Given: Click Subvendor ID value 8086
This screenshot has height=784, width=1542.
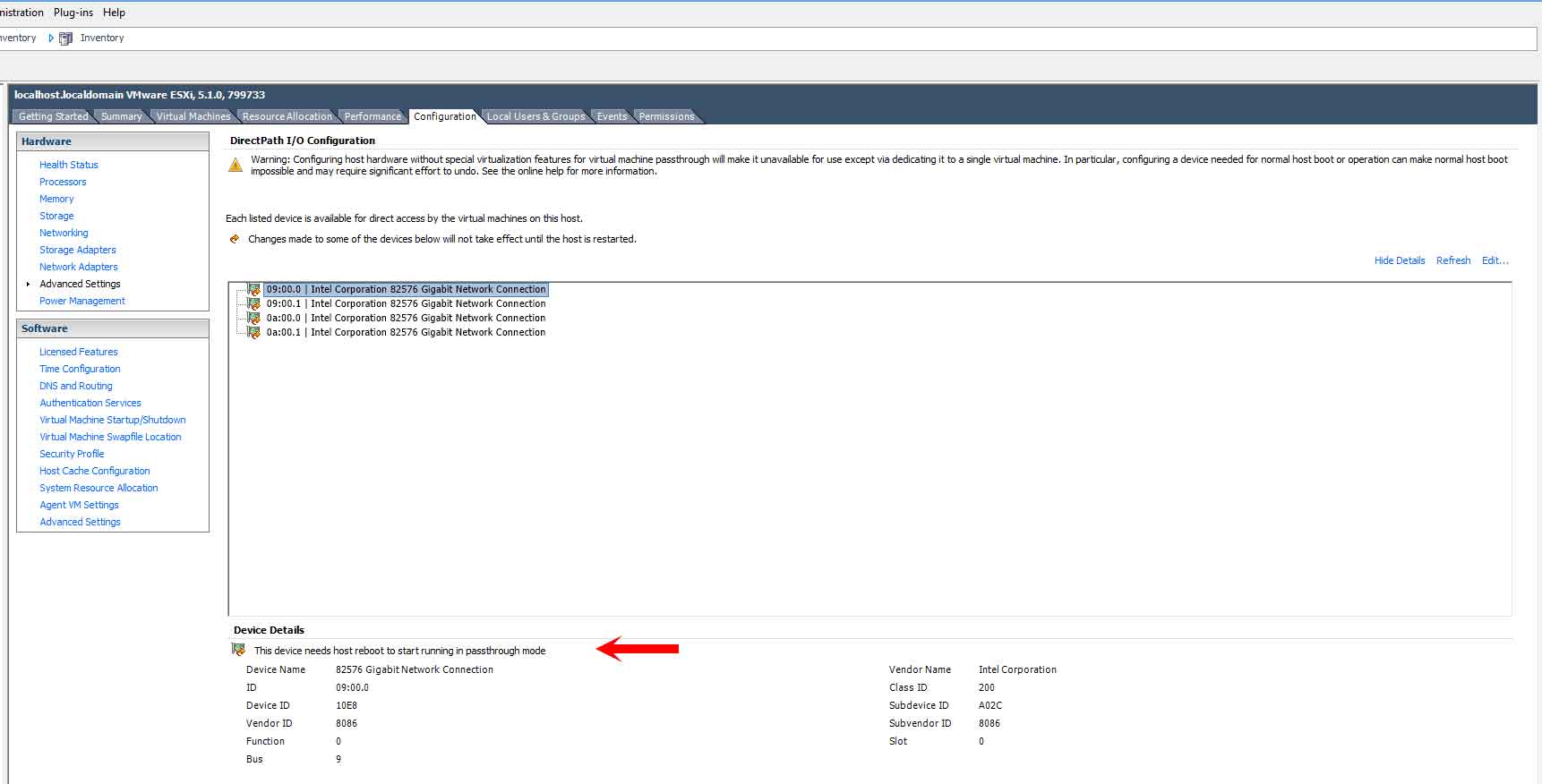Looking at the screenshot, I should [x=989, y=723].
